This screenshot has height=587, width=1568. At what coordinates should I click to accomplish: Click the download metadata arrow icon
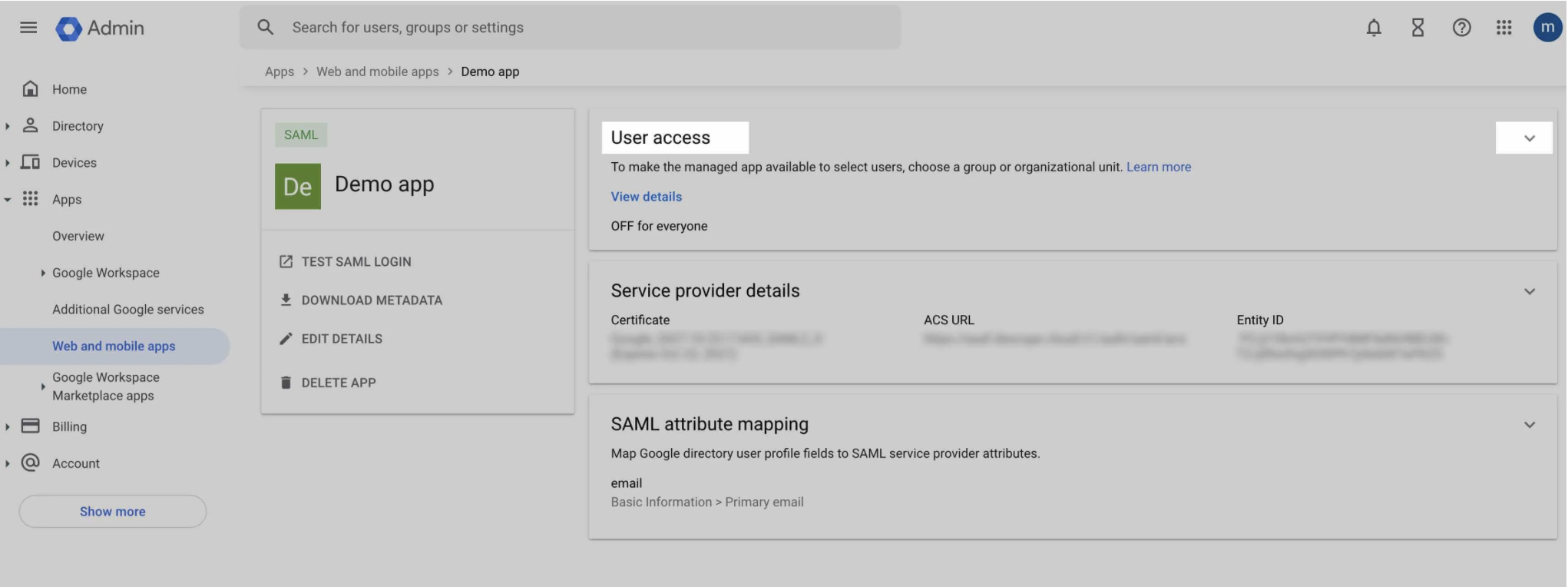(286, 300)
